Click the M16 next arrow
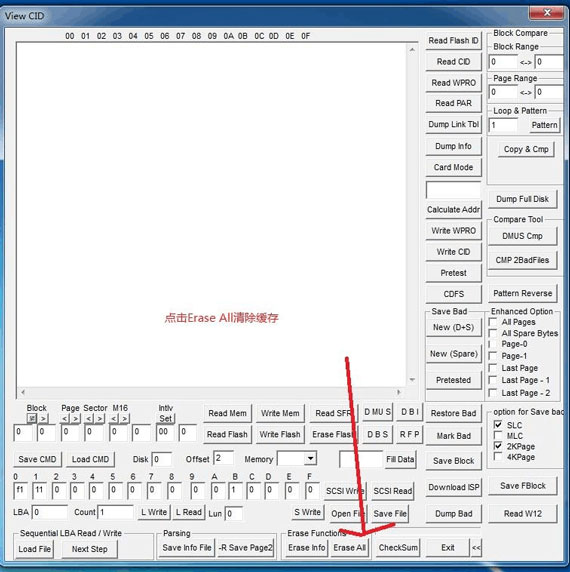 pos(125,419)
